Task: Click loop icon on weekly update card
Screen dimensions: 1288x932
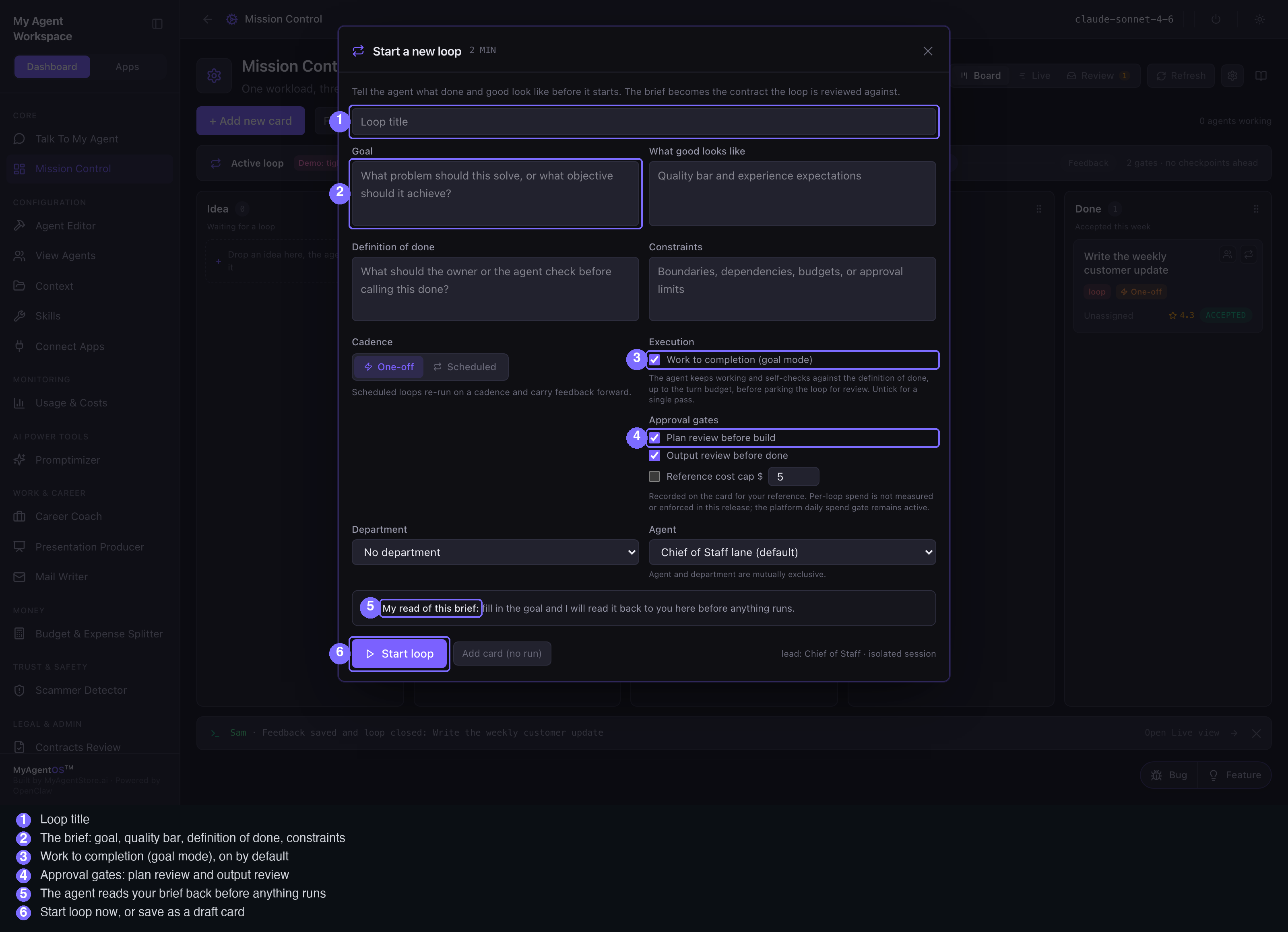Action: [1249, 254]
